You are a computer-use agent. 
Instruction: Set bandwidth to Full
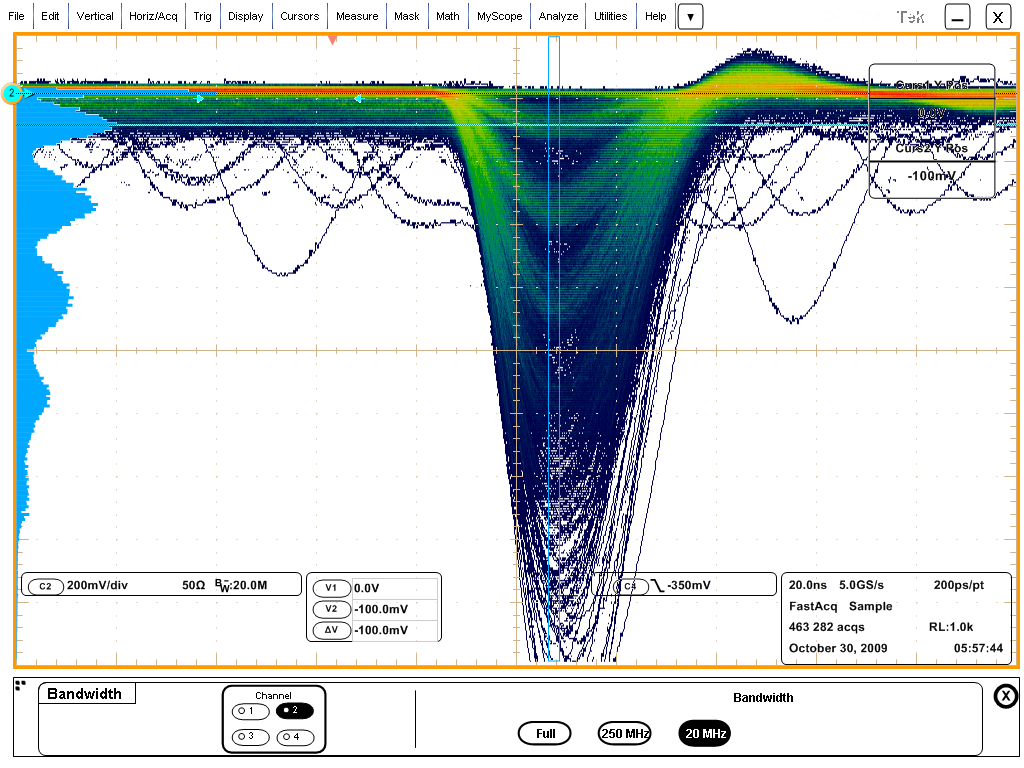click(545, 733)
